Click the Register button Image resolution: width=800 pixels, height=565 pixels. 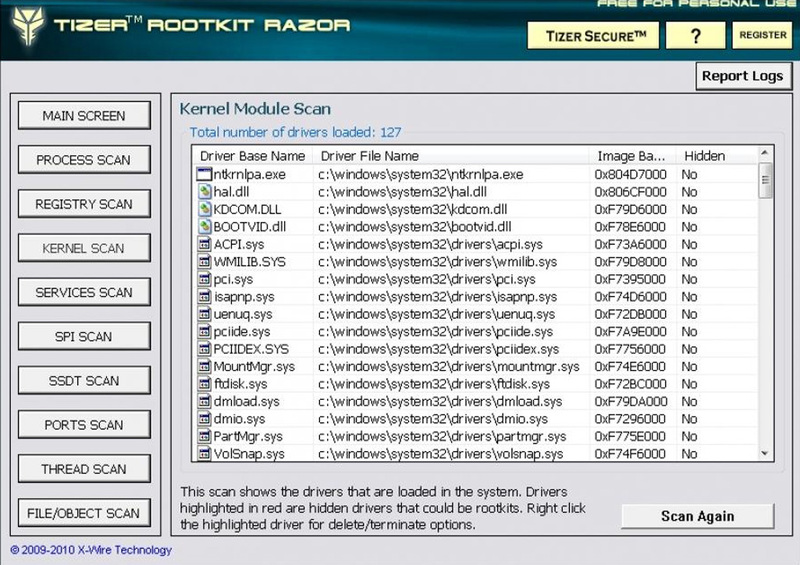click(762, 35)
